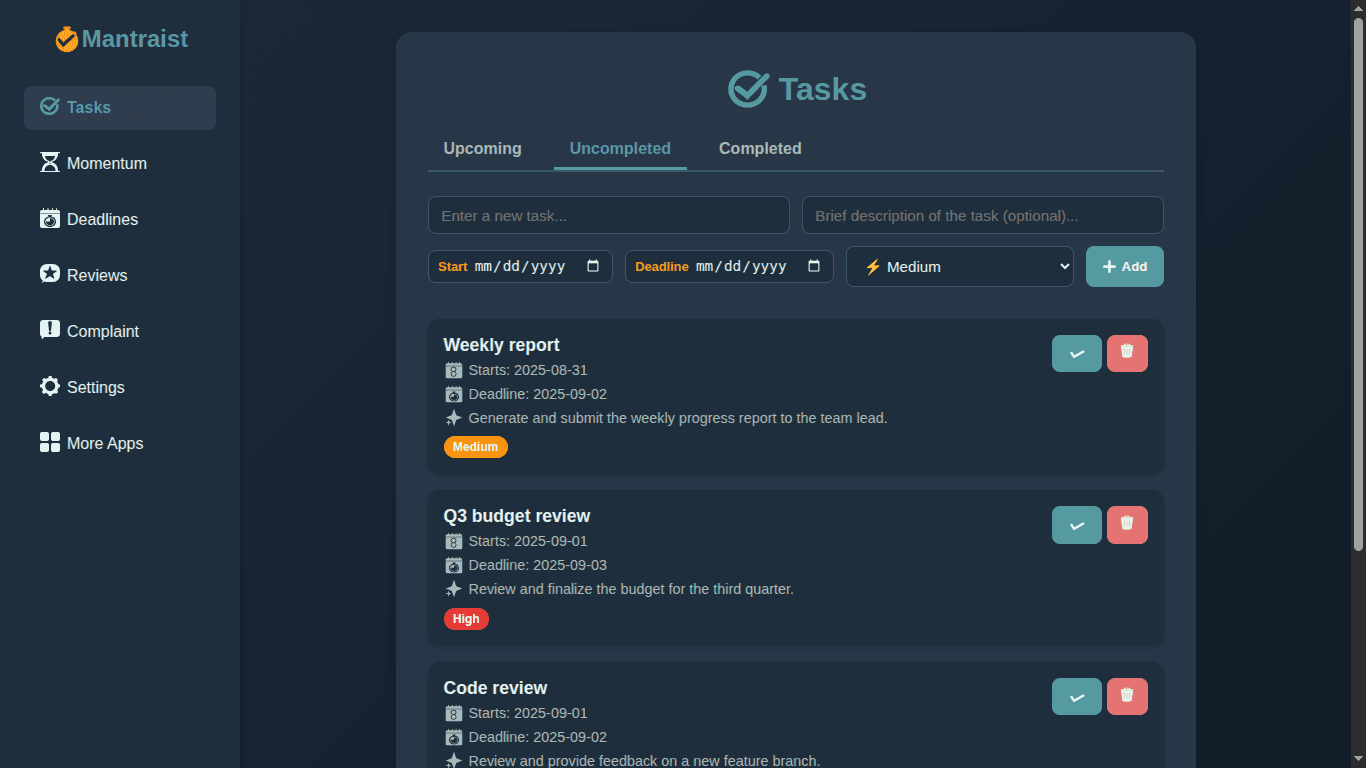Open More Apps via the grid icon

[48, 443]
